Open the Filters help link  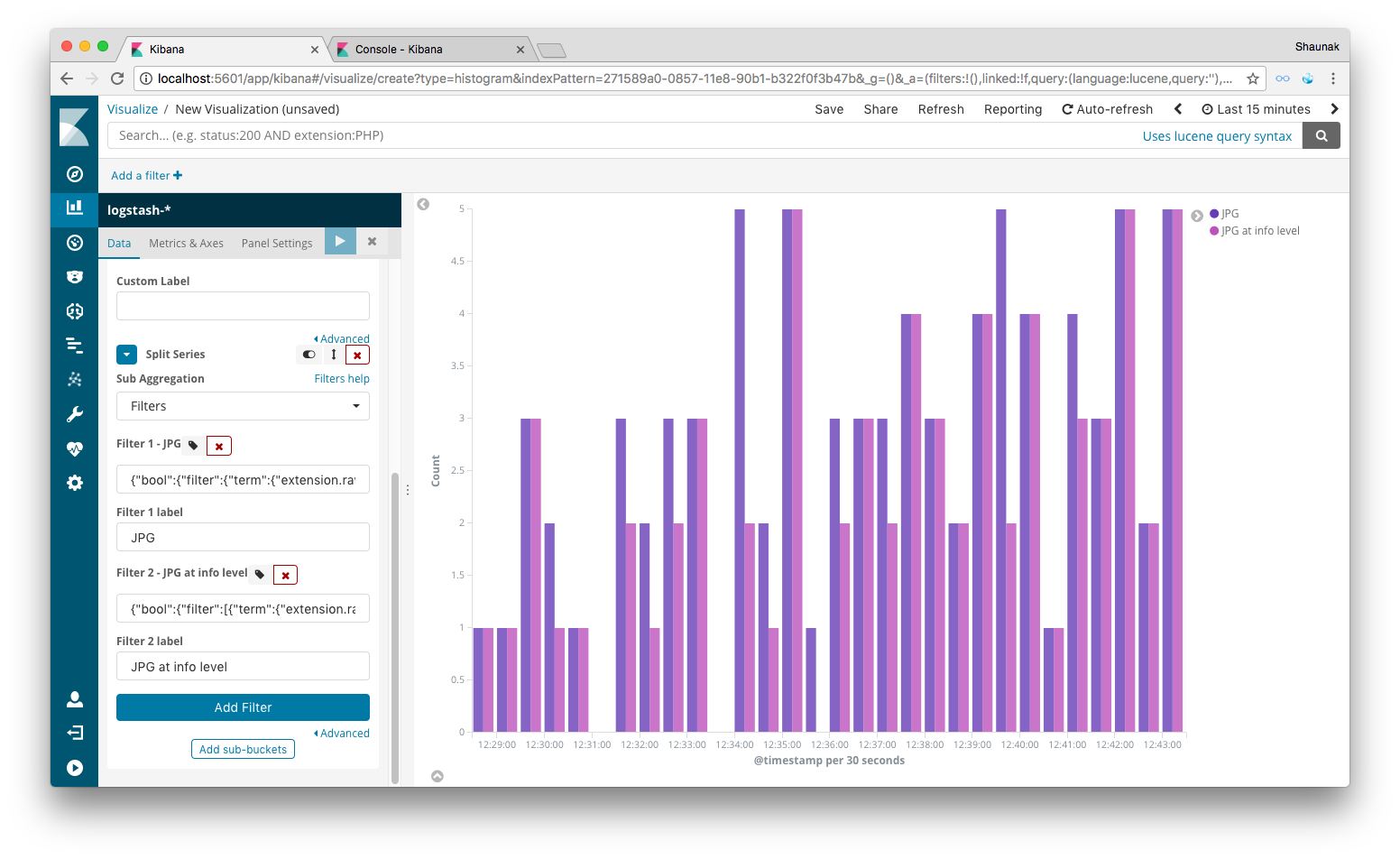click(342, 379)
